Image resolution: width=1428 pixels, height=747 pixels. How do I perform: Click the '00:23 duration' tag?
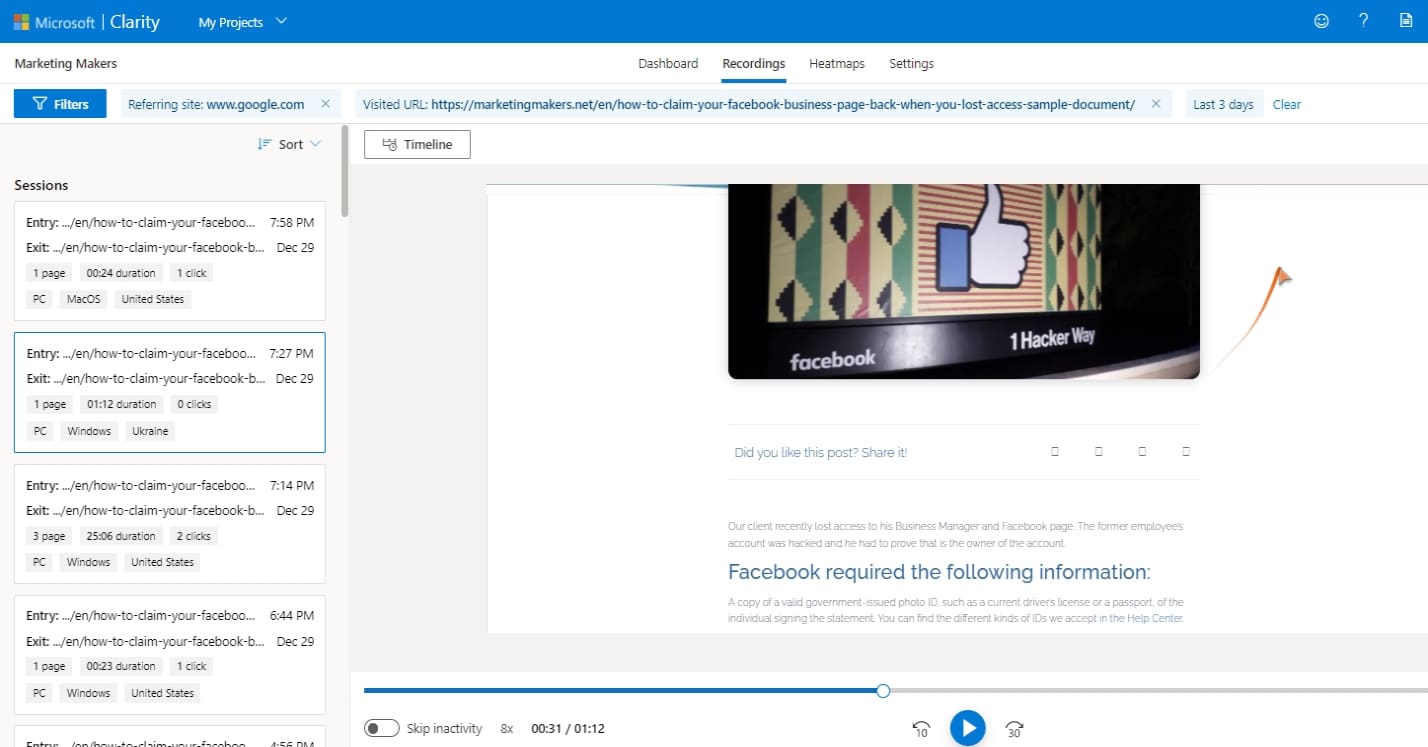(121, 666)
